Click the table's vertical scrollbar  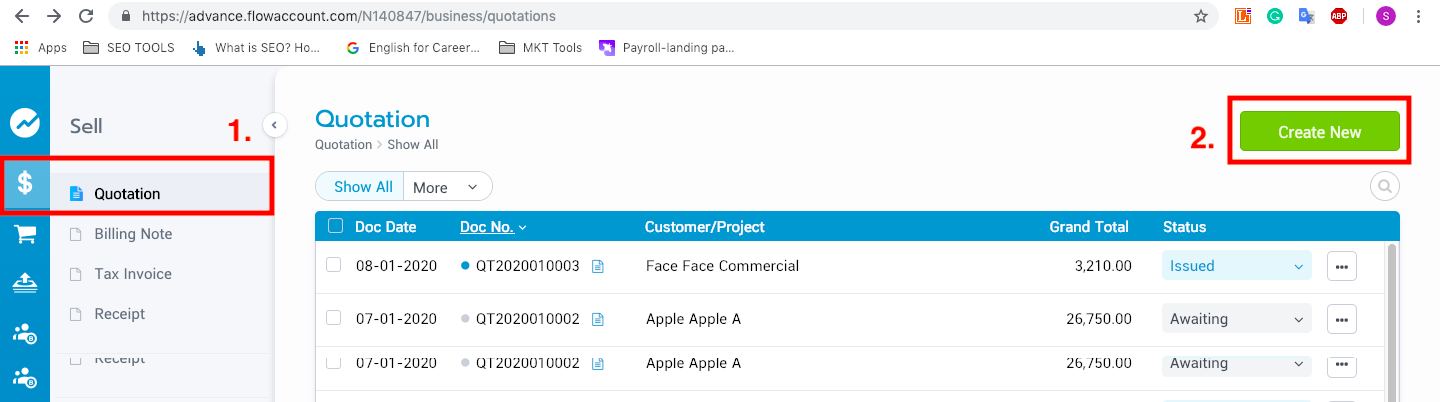1390,320
